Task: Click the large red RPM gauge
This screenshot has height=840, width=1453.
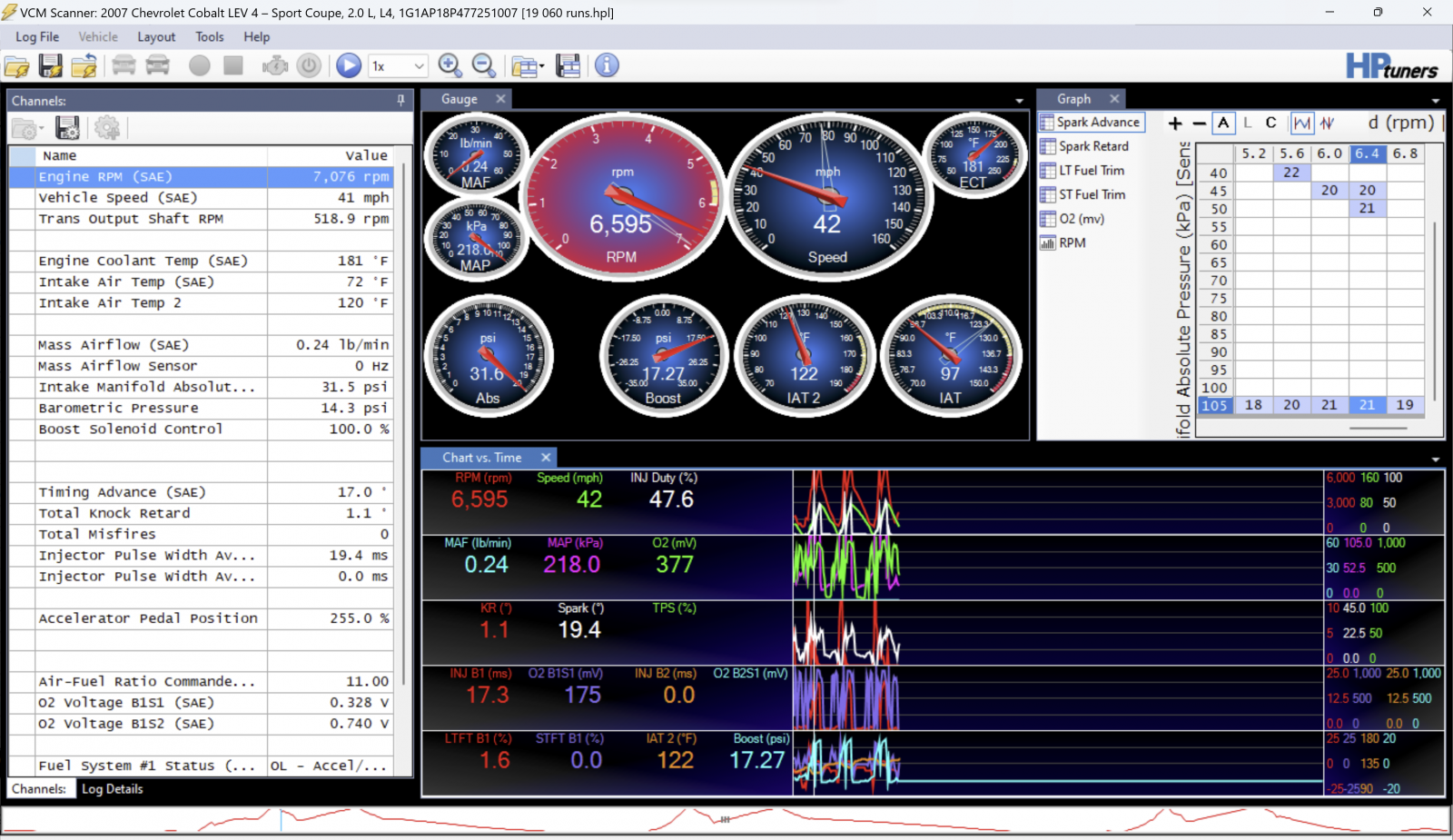Action: [x=622, y=195]
